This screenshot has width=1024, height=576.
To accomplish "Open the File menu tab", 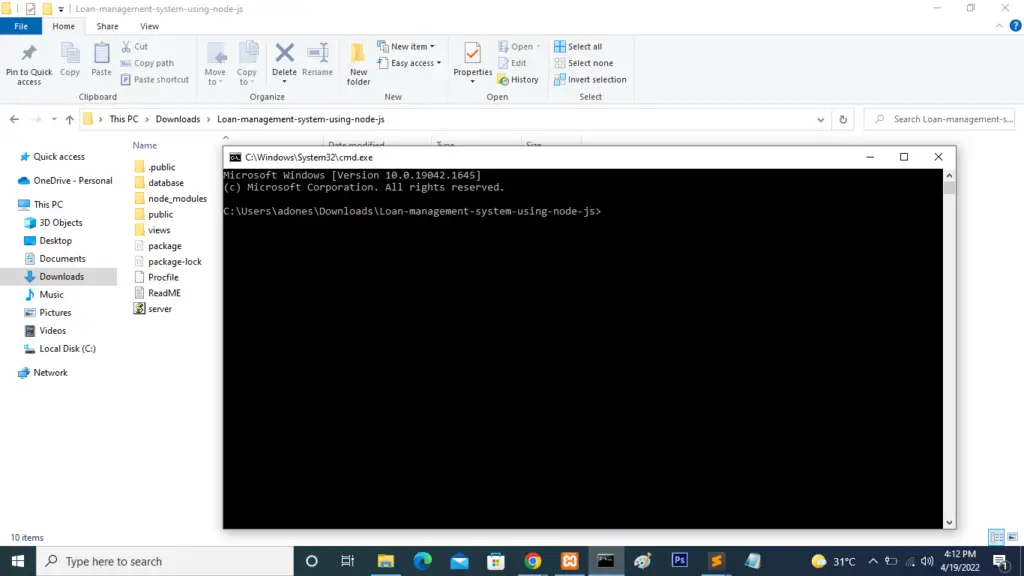I will coord(20,26).
